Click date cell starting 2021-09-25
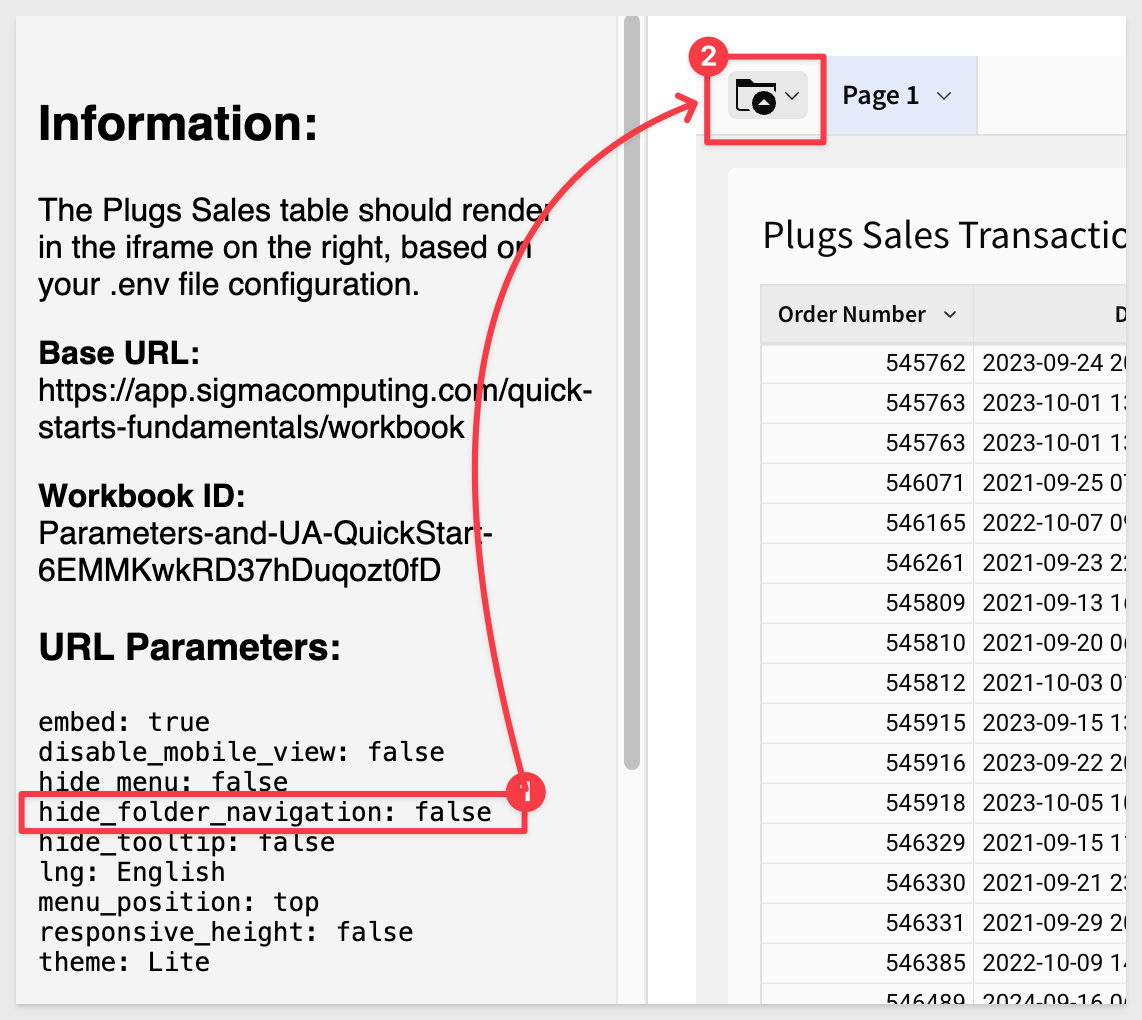 pos(1051,483)
